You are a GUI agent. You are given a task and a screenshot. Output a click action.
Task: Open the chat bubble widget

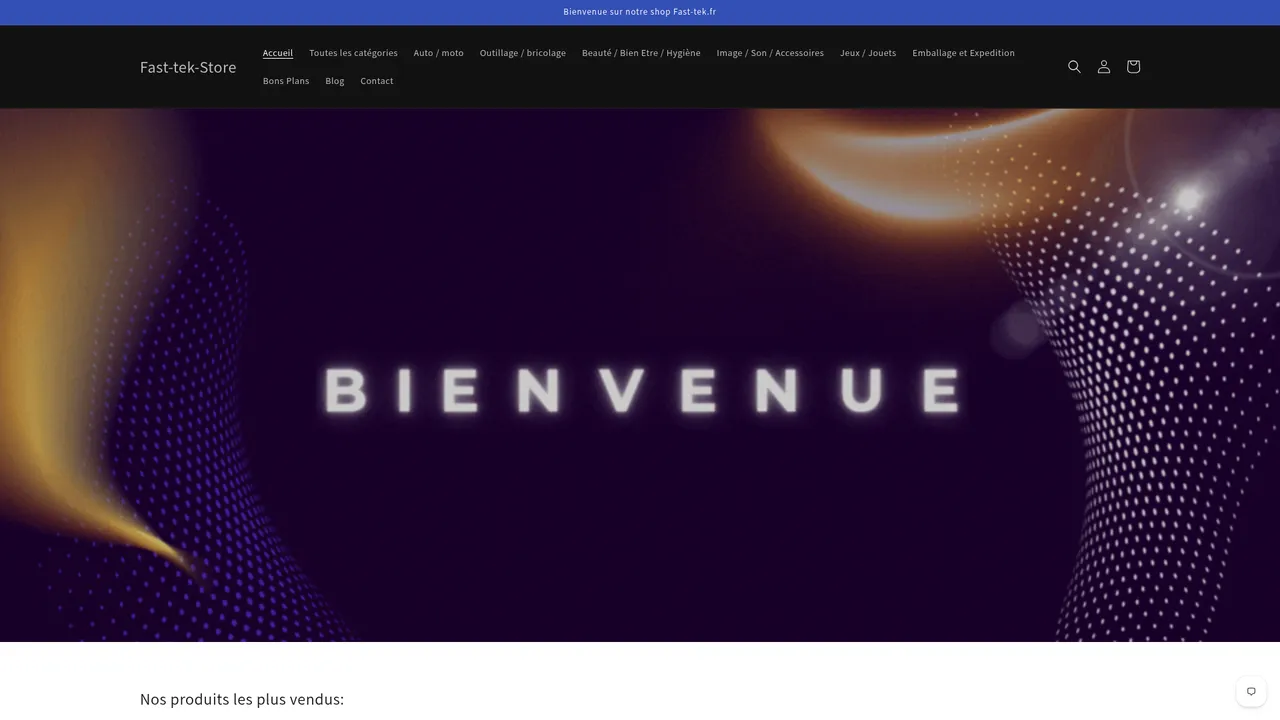pos(1251,691)
